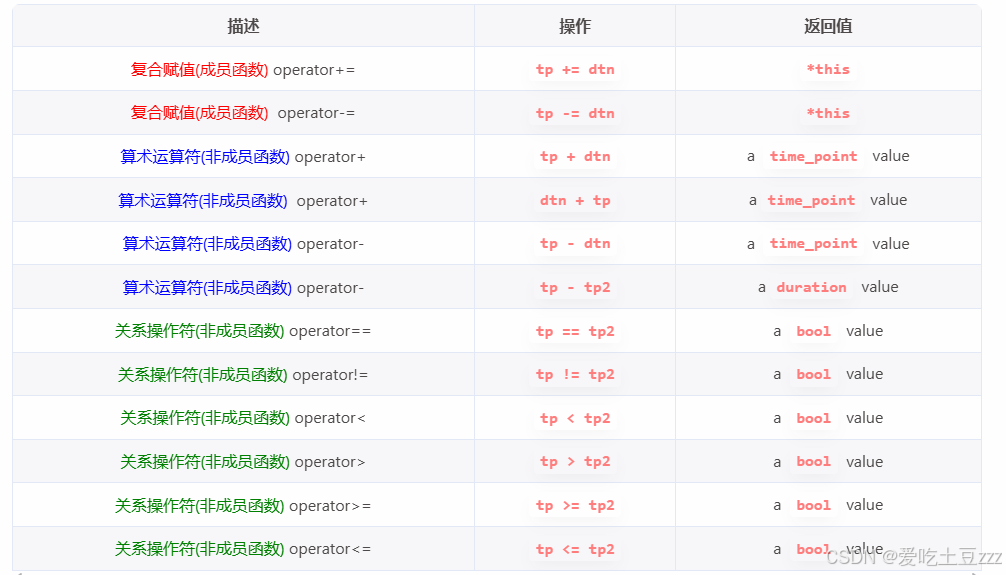
Task: Click the 关系操作符(非成员函数) operator!= description
Action: (x=243, y=375)
